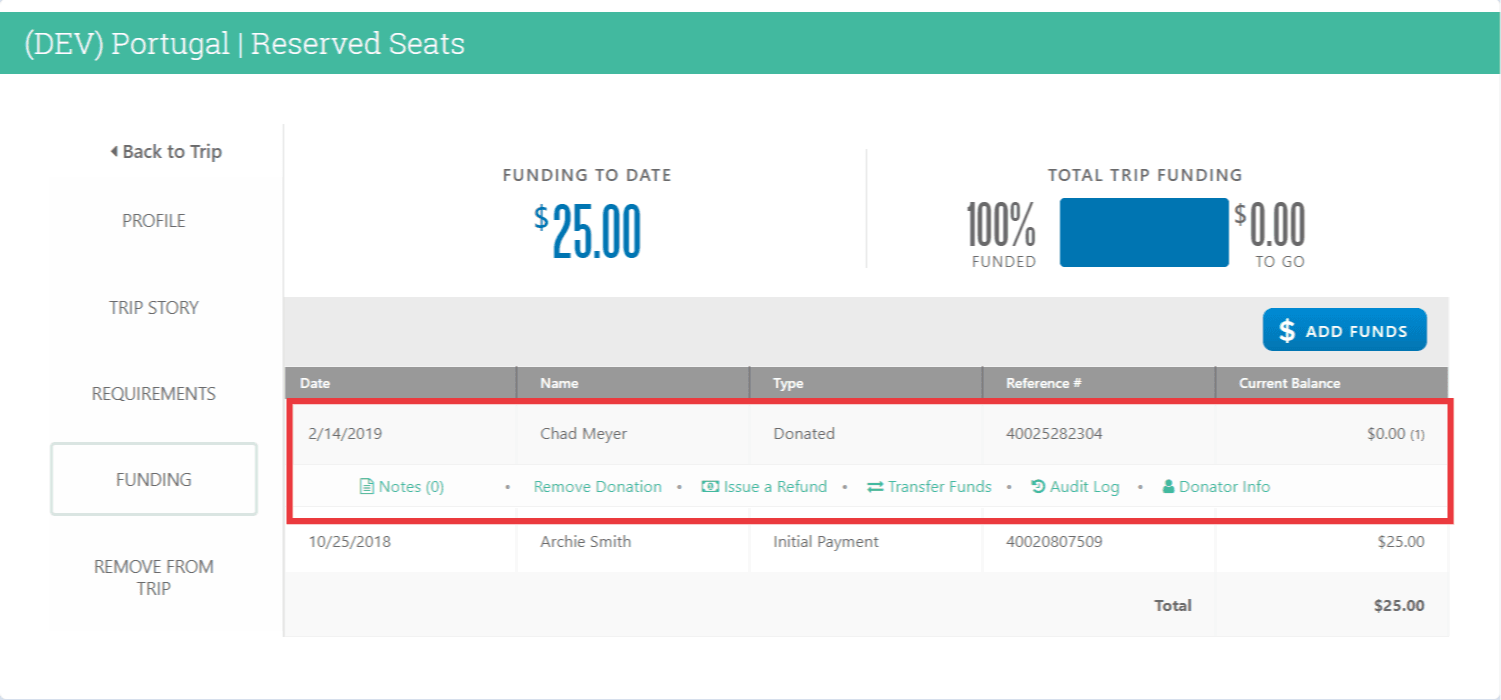The image size is (1501, 700).
Task: Click reference number 40025282304
Action: (x=1054, y=434)
